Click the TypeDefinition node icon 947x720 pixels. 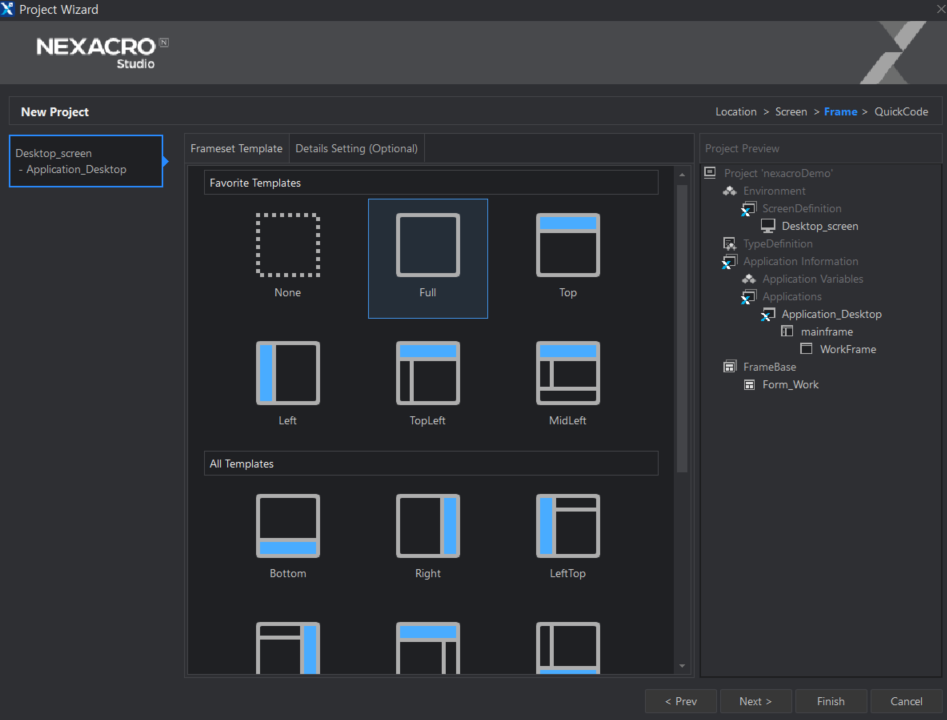pos(730,244)
